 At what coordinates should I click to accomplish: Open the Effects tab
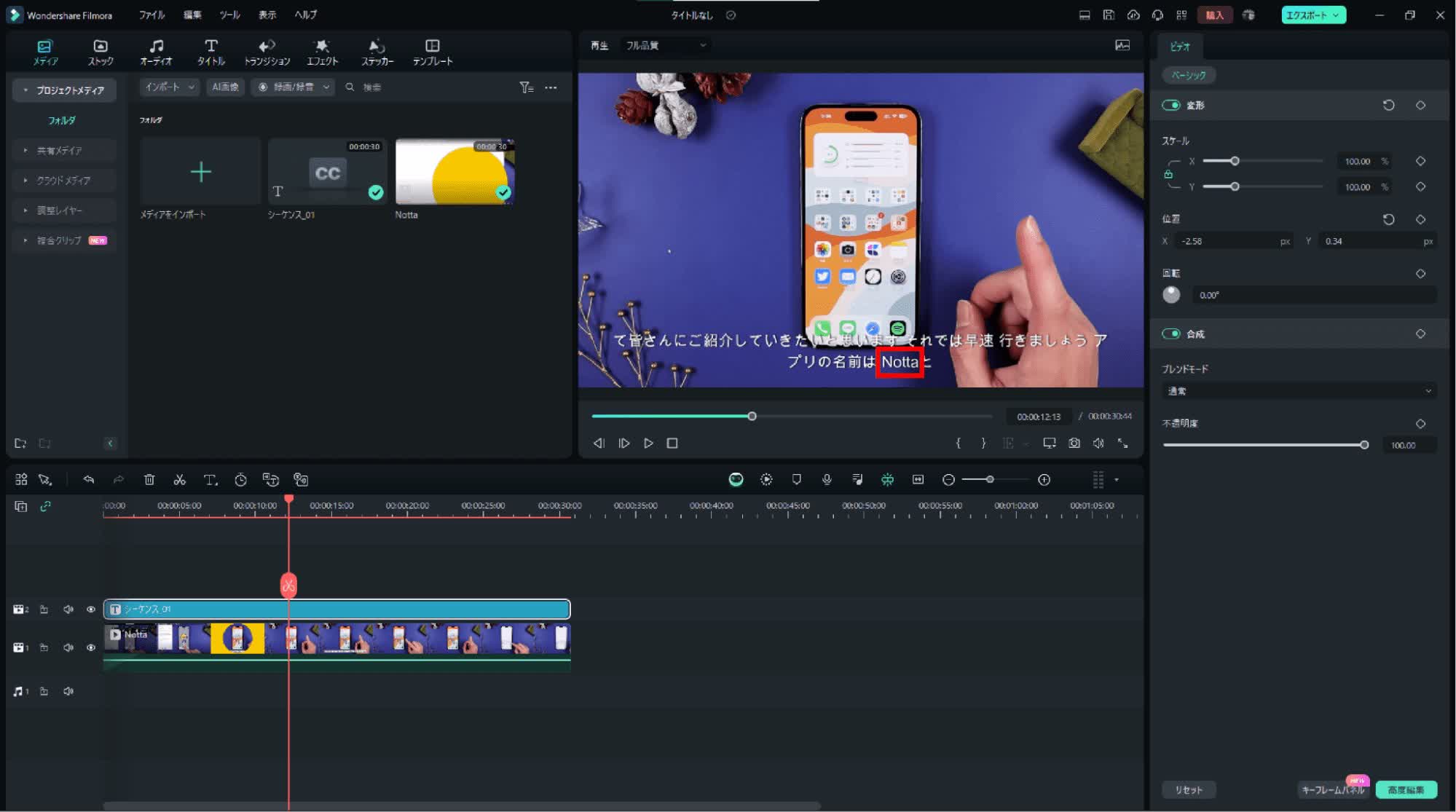pos(322,52)
